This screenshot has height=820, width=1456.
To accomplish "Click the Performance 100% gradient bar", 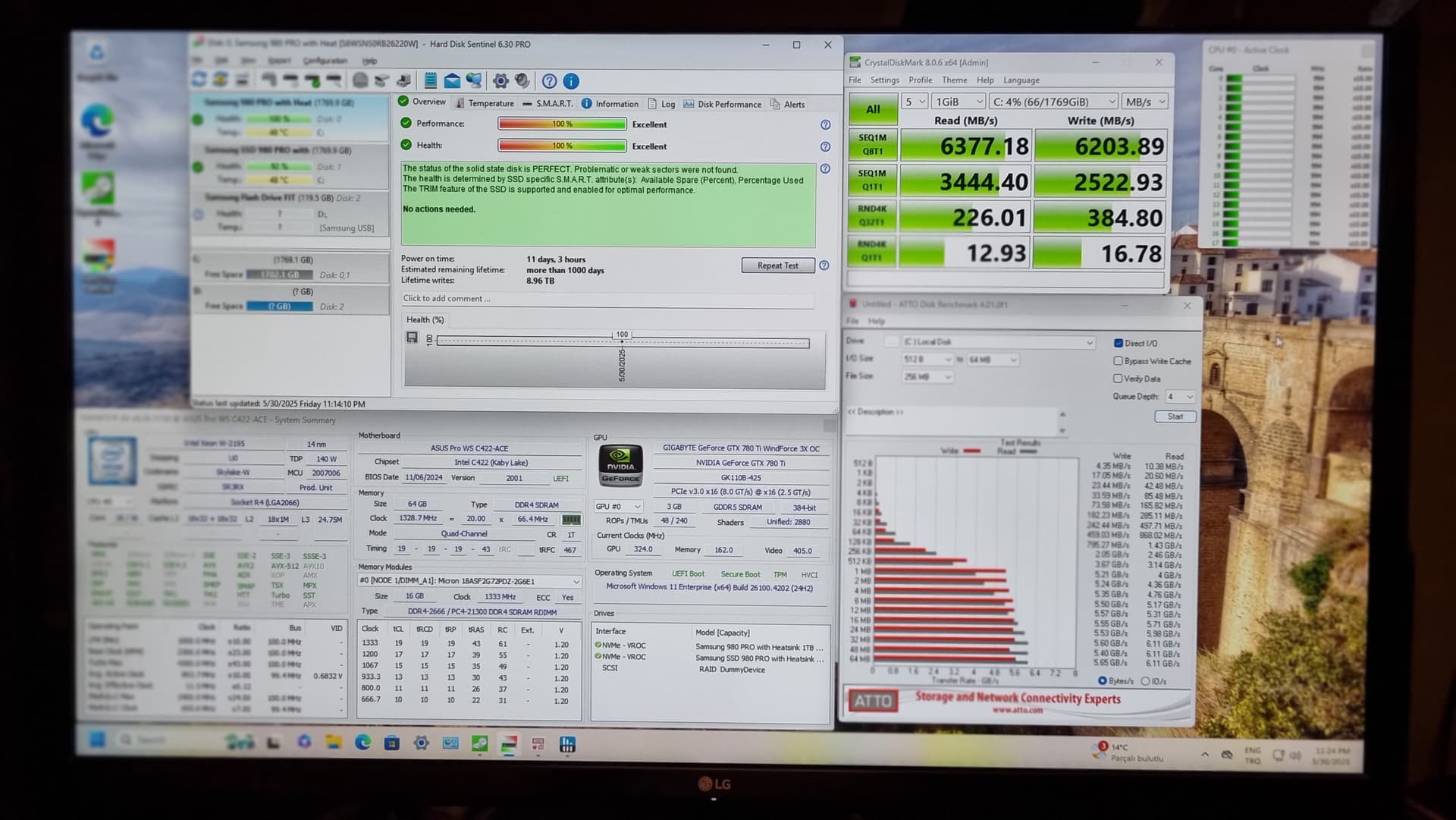I will point(562,124).
